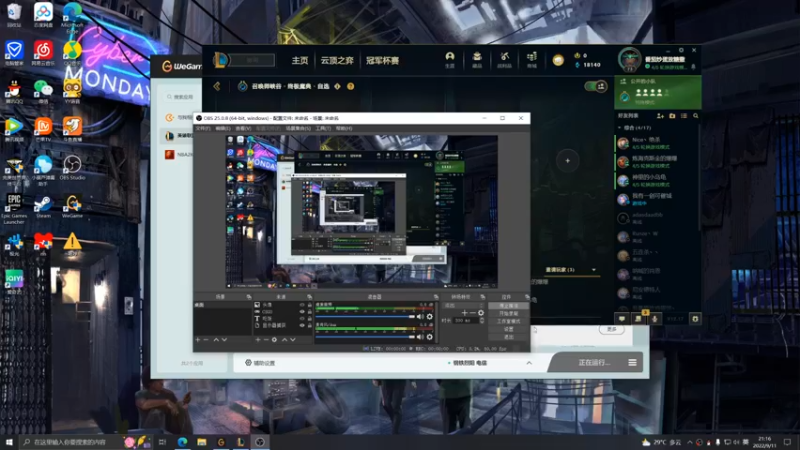
Task: Open transition properties gear in OBS transitions
Action: (x=481, y=313)
